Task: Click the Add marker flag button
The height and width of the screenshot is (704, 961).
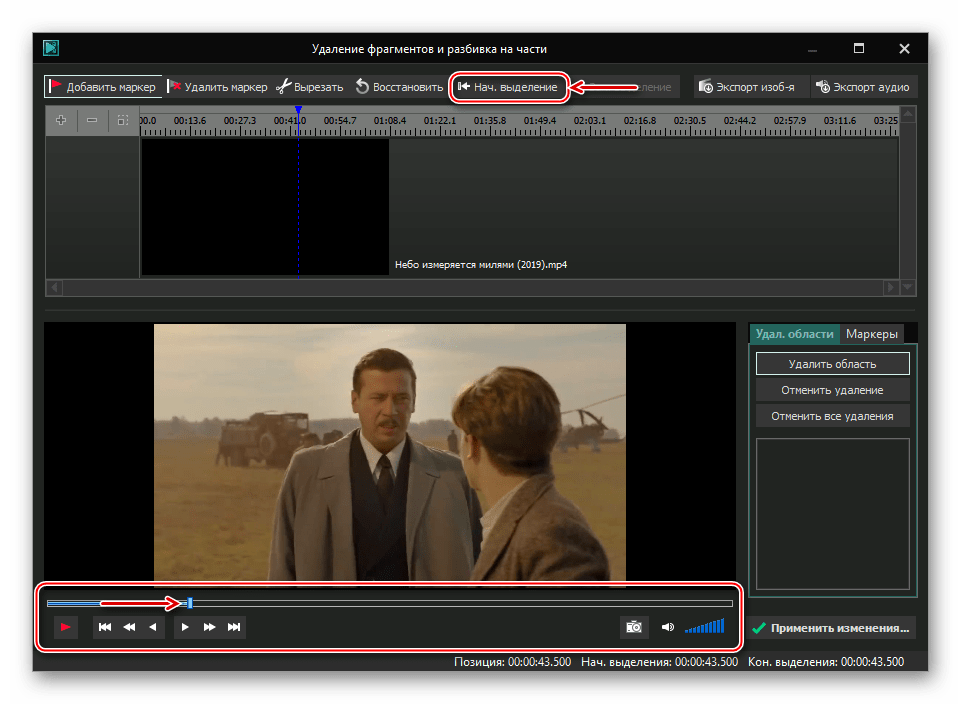Action: coord(101,87)
